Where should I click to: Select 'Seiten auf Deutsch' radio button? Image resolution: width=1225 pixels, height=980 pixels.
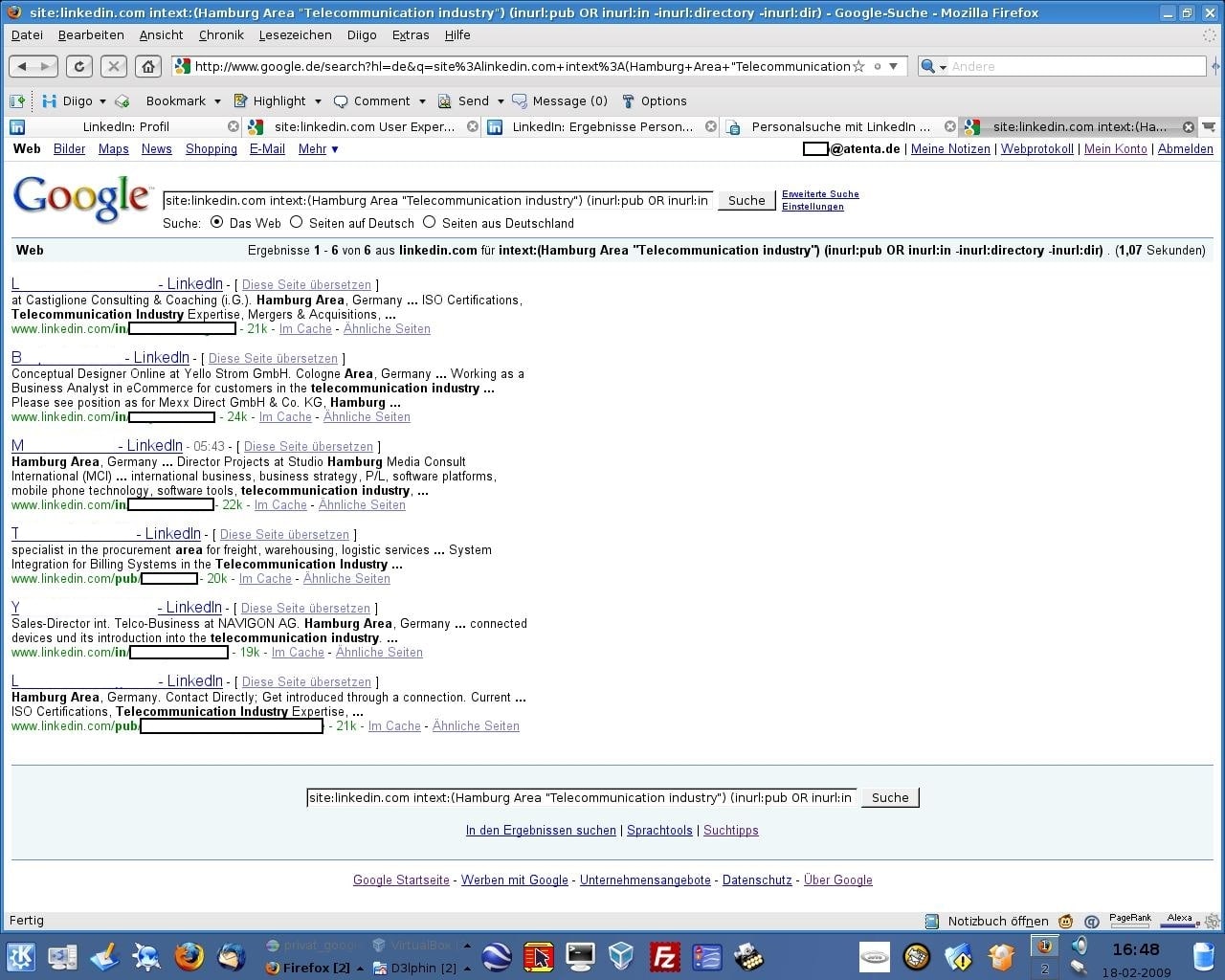click(x=296, y=222)
